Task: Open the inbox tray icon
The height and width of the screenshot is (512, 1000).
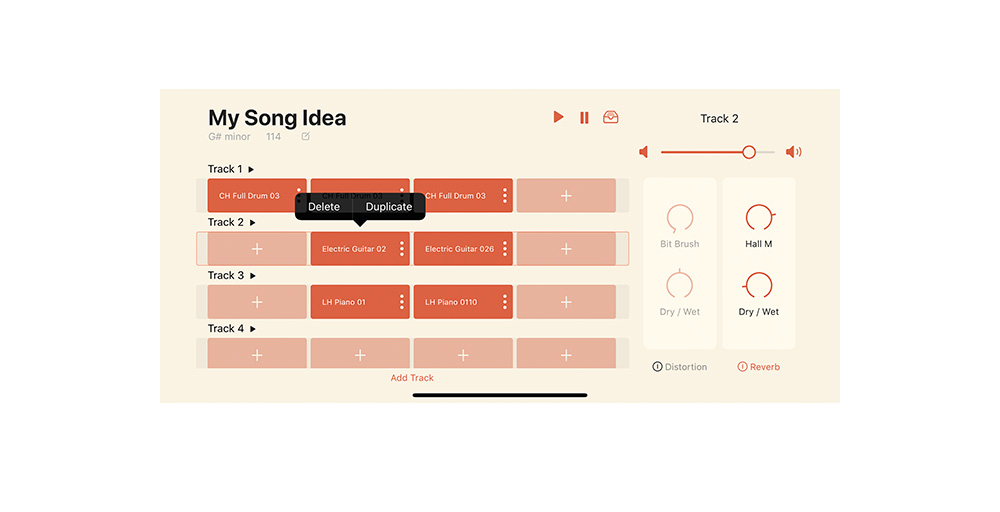Action: (x=611, y=117)
